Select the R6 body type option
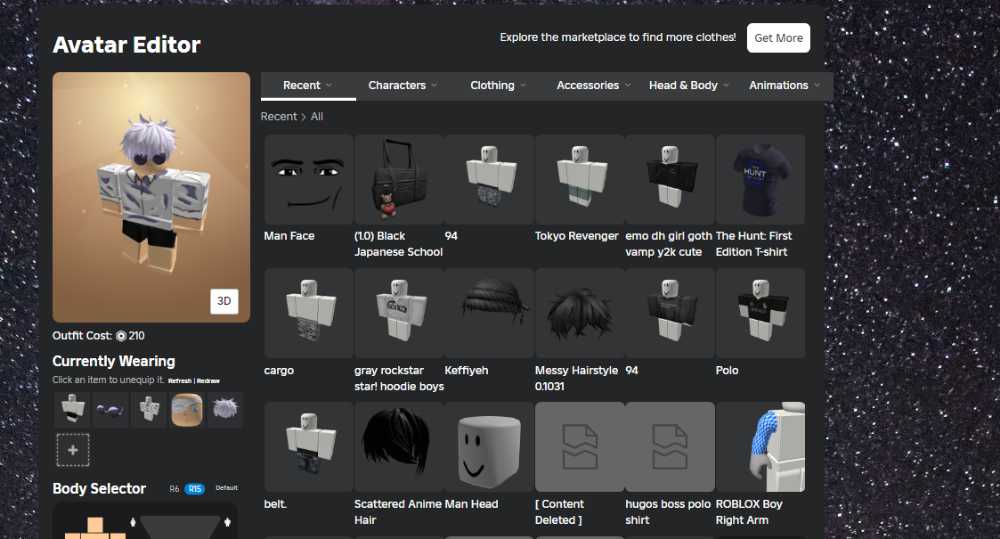The height and width of the screenshot is (539, 1000). click(x=174, y=489)
